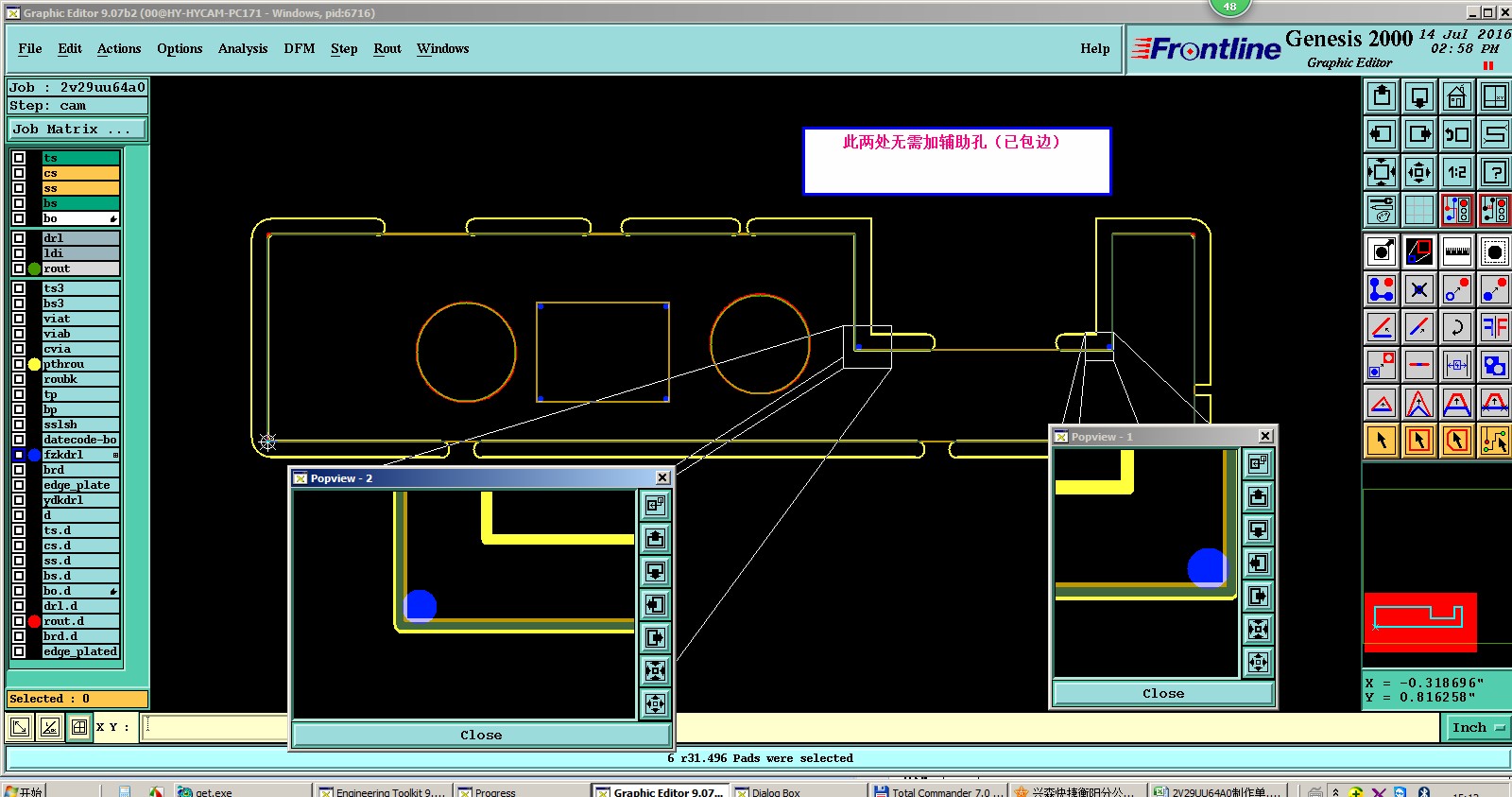Image resolution: width=1512 pixels, height=797 pixels.
Task: Click the rotate curved arrow icon
Action: [1457, 327]
